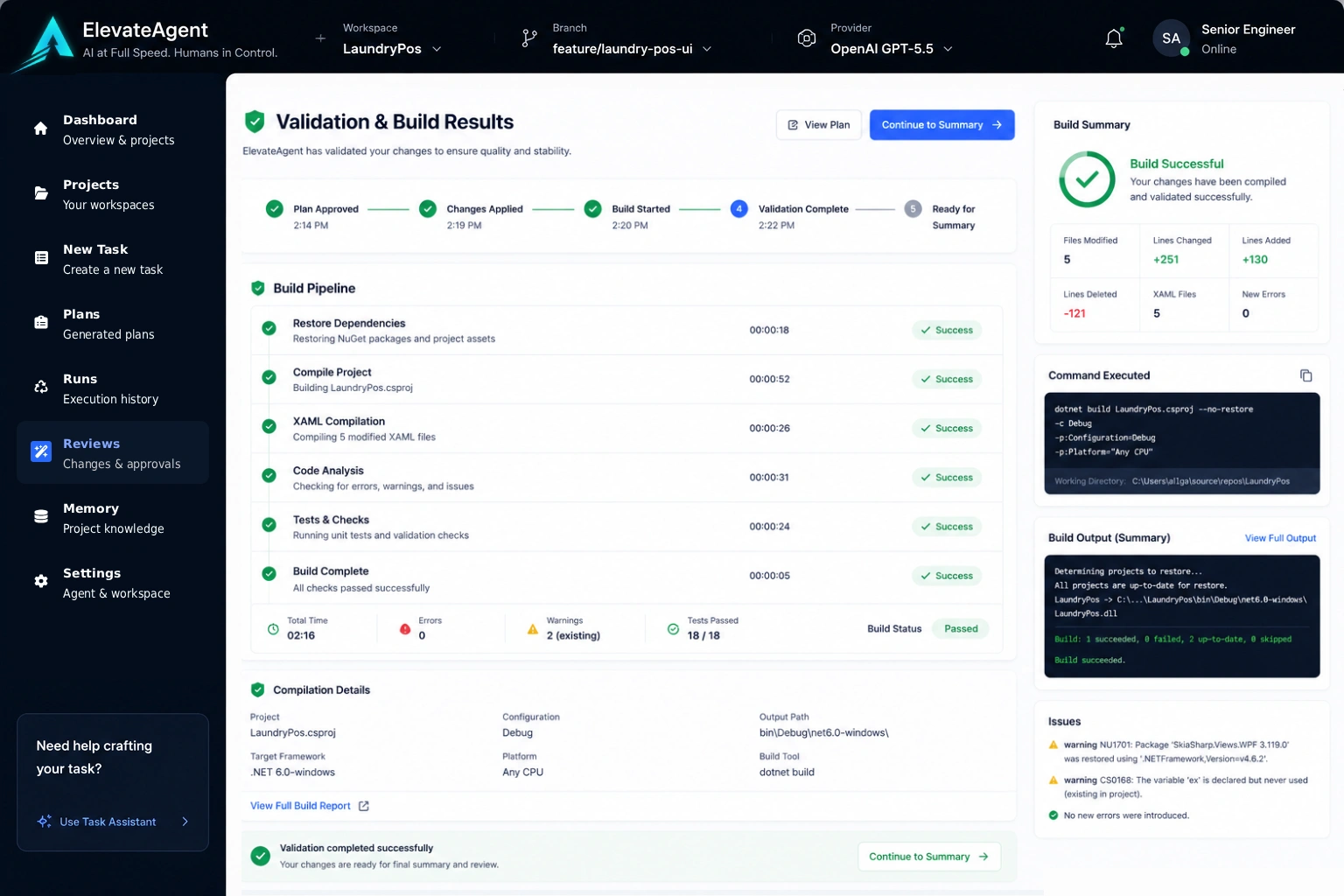Click the XAML Compilation pipeline row
This screenshot has height=896, width=1344.
[x=626, y=429]
